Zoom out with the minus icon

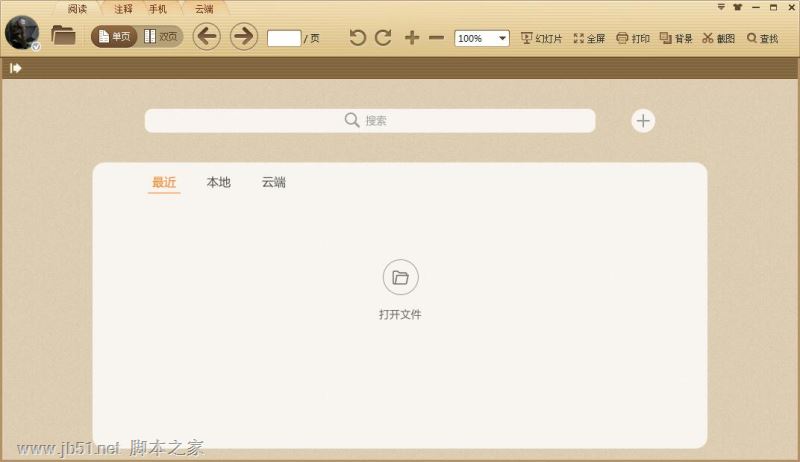click(436, 38)
